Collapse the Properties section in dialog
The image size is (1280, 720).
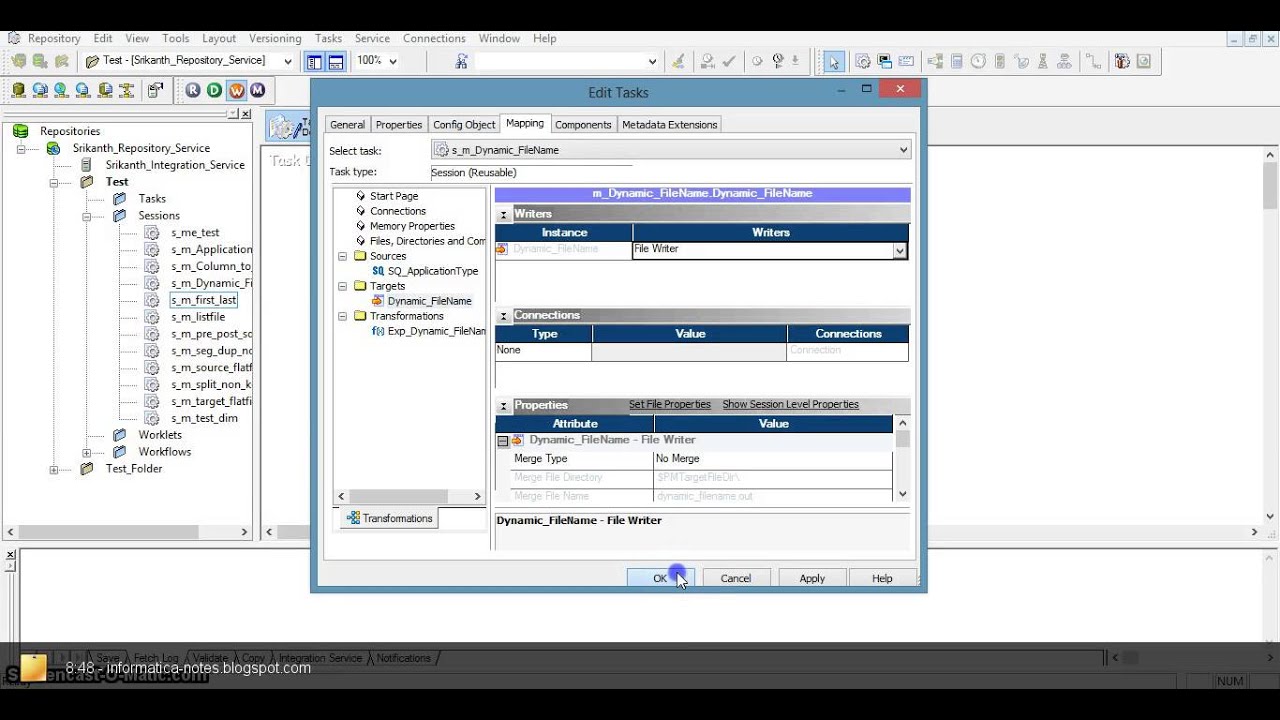point(504,406)
